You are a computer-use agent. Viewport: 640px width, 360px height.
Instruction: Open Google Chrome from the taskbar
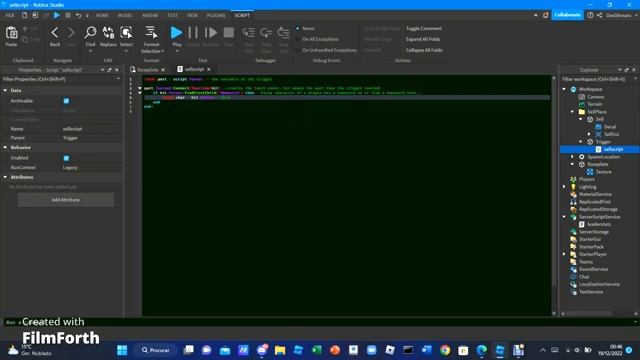[445, 350]
